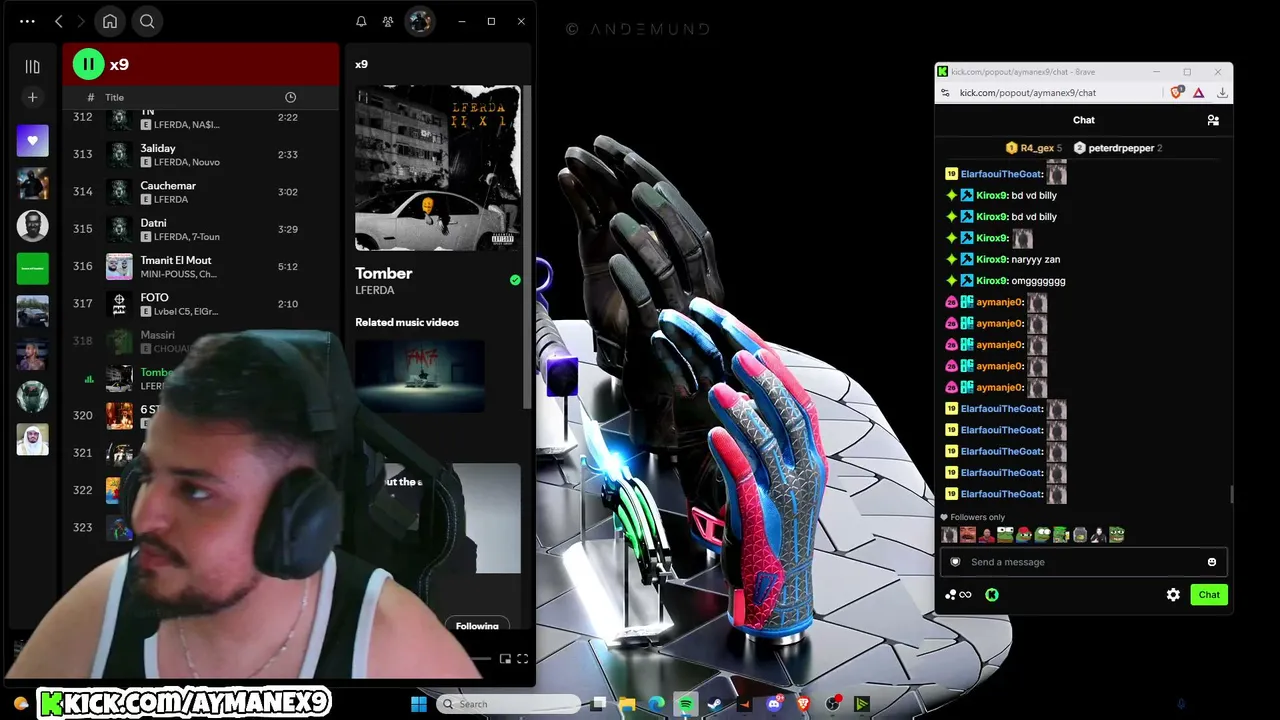Open R4_gex on the chat leaderboard
The height and width of the screenshot is (720, 1280).
pyautogui.click(x=1034, y=148)
